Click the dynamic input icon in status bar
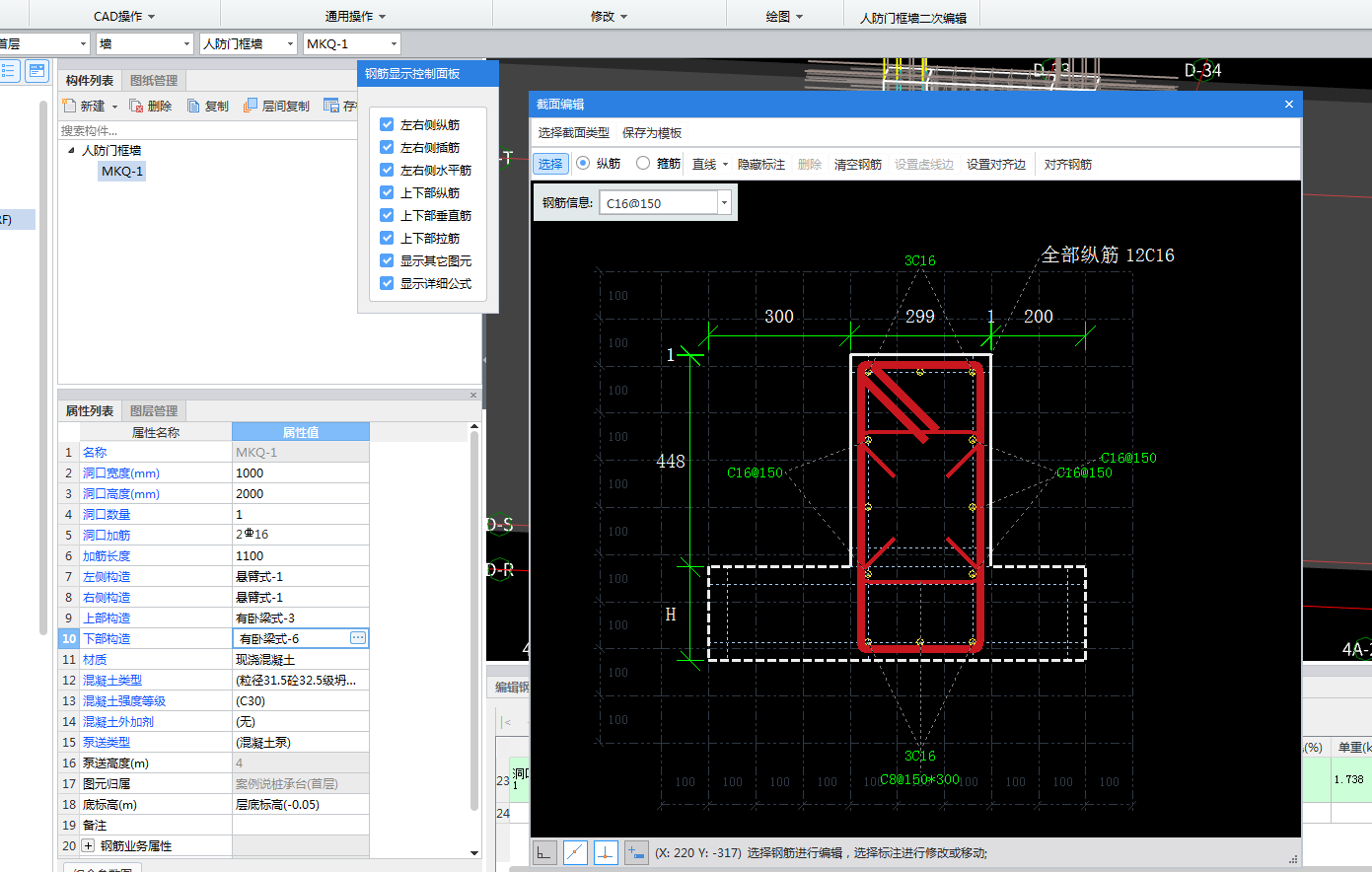Image resolution: width=1372 pixels, height=872 pixels. 636,852
